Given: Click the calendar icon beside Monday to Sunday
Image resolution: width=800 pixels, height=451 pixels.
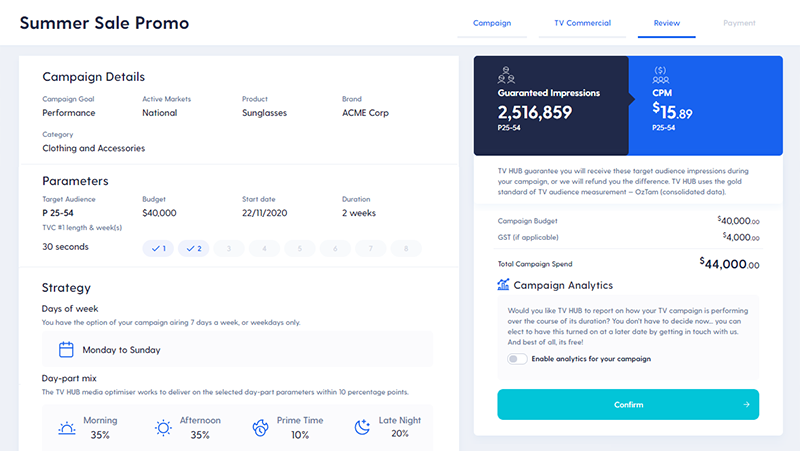Looking at the screenshot, I should pos(66,350).
